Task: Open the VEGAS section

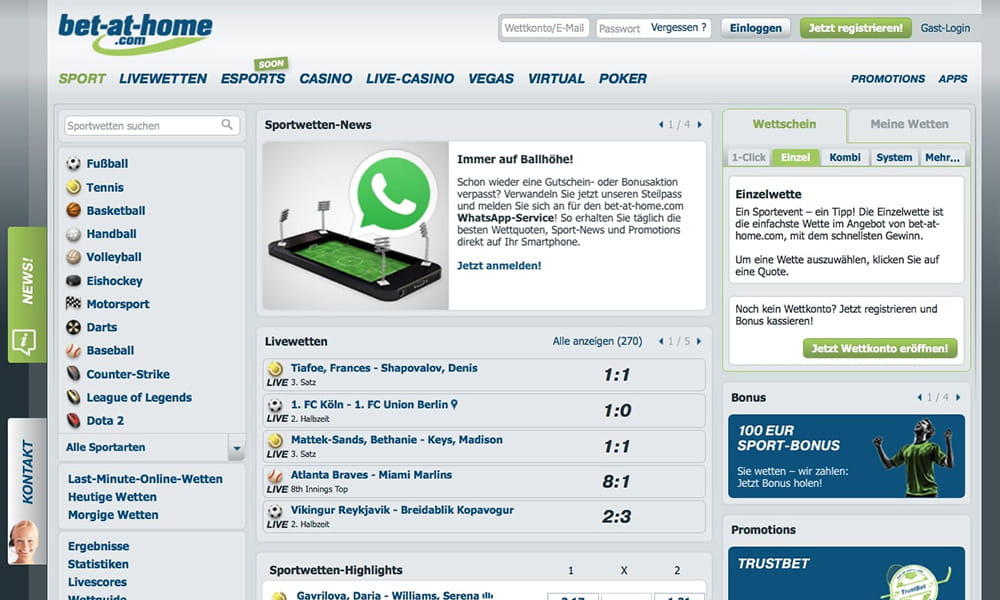Action: click(491, 79)
